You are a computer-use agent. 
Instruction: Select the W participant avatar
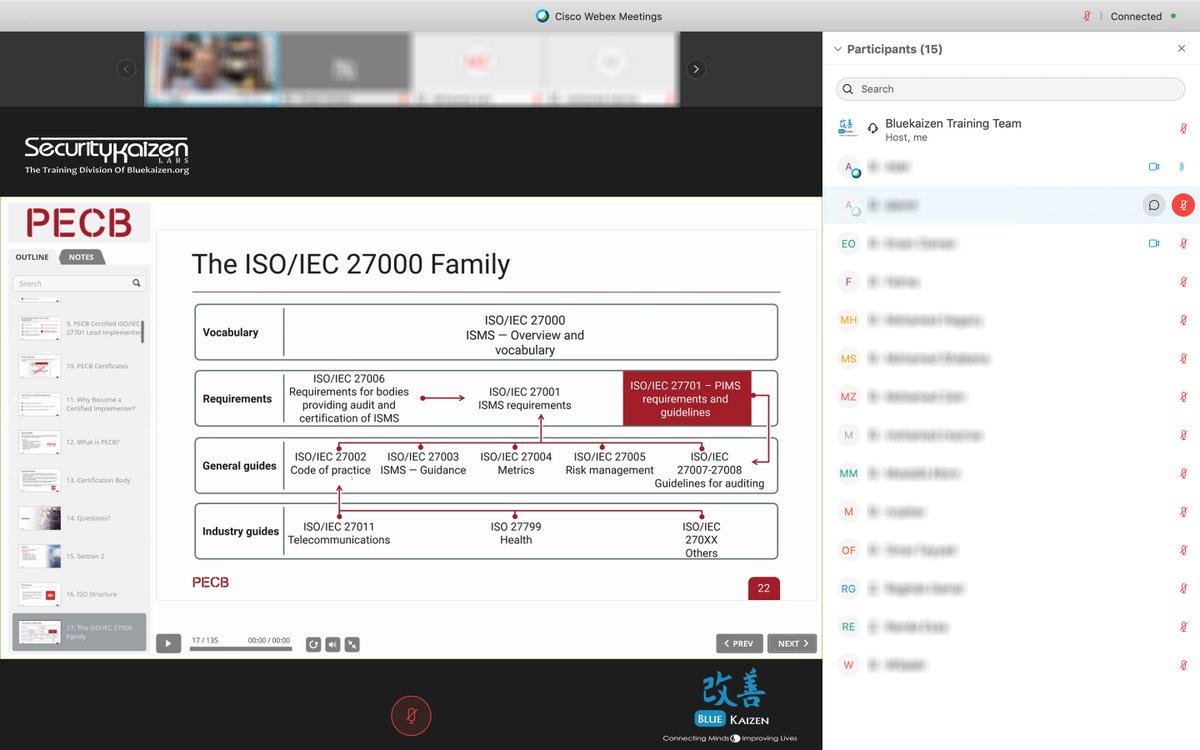coord(848,665)
